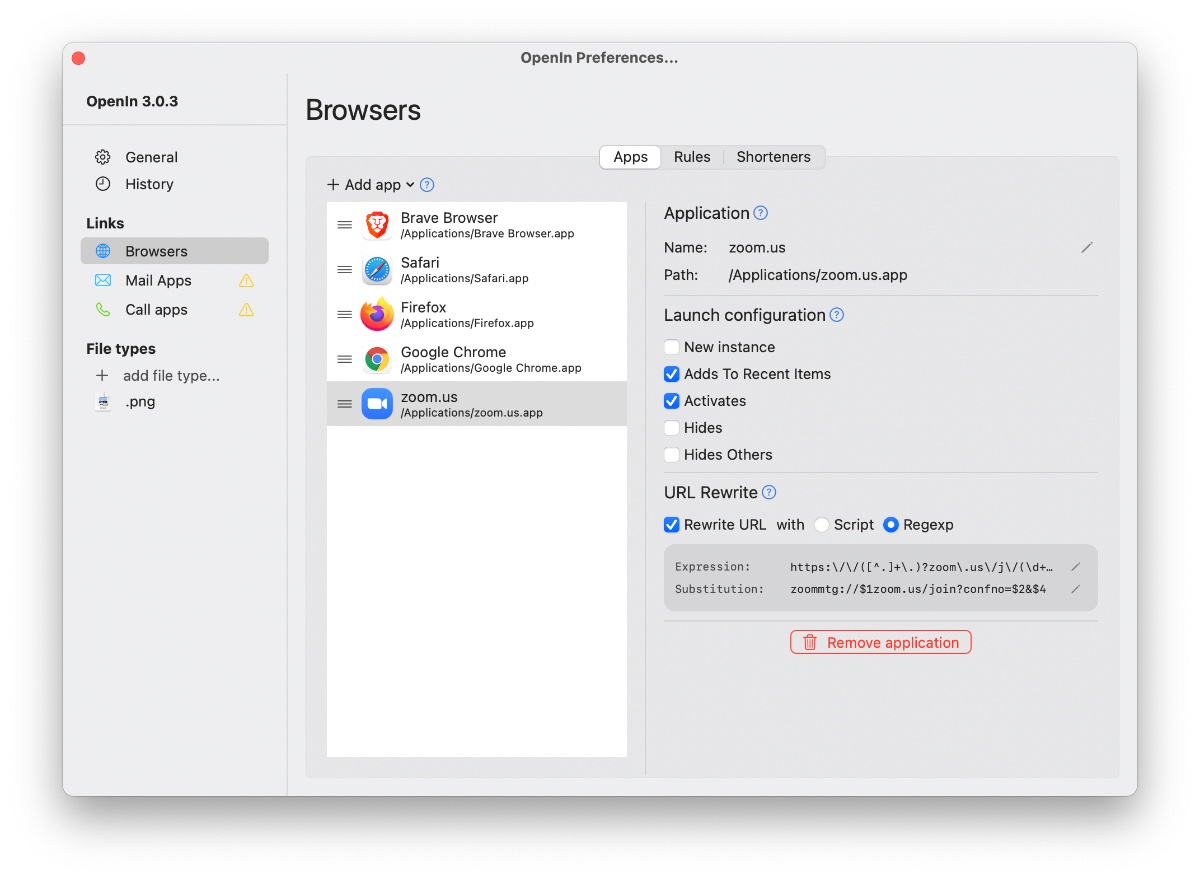The height and width of the screenshot is (879, 1200).
Task: Edit the Expression pencil icon
Action: [1076, 567]
